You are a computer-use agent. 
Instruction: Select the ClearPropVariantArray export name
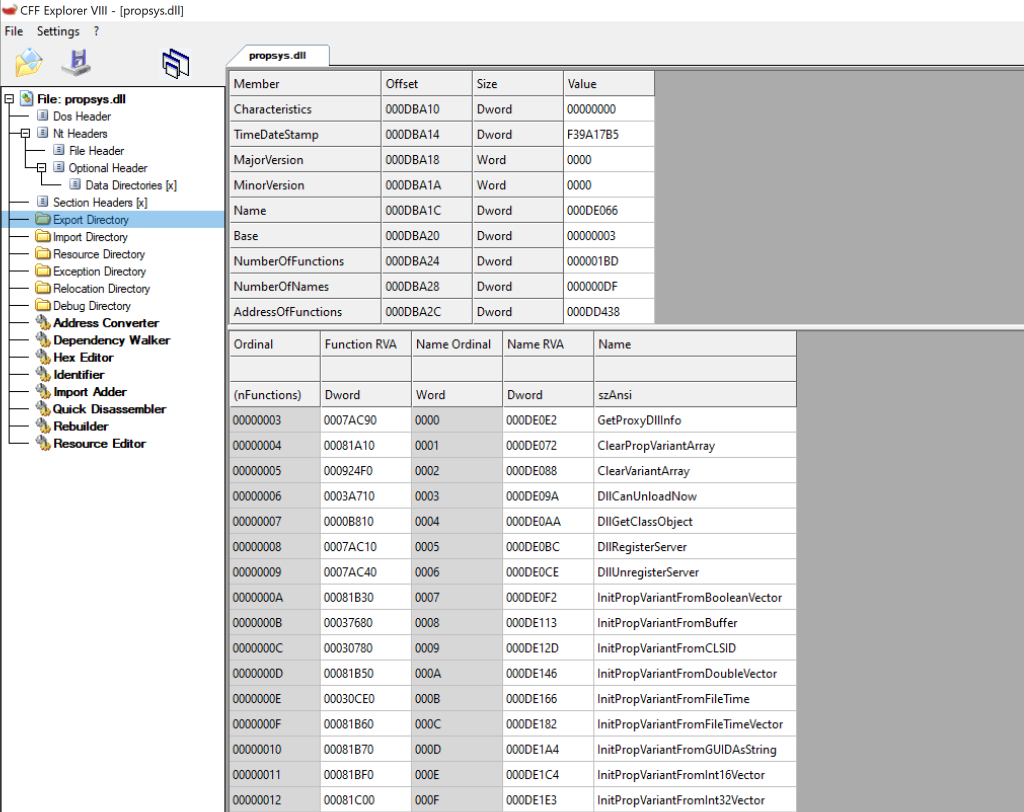coord(656,446)
